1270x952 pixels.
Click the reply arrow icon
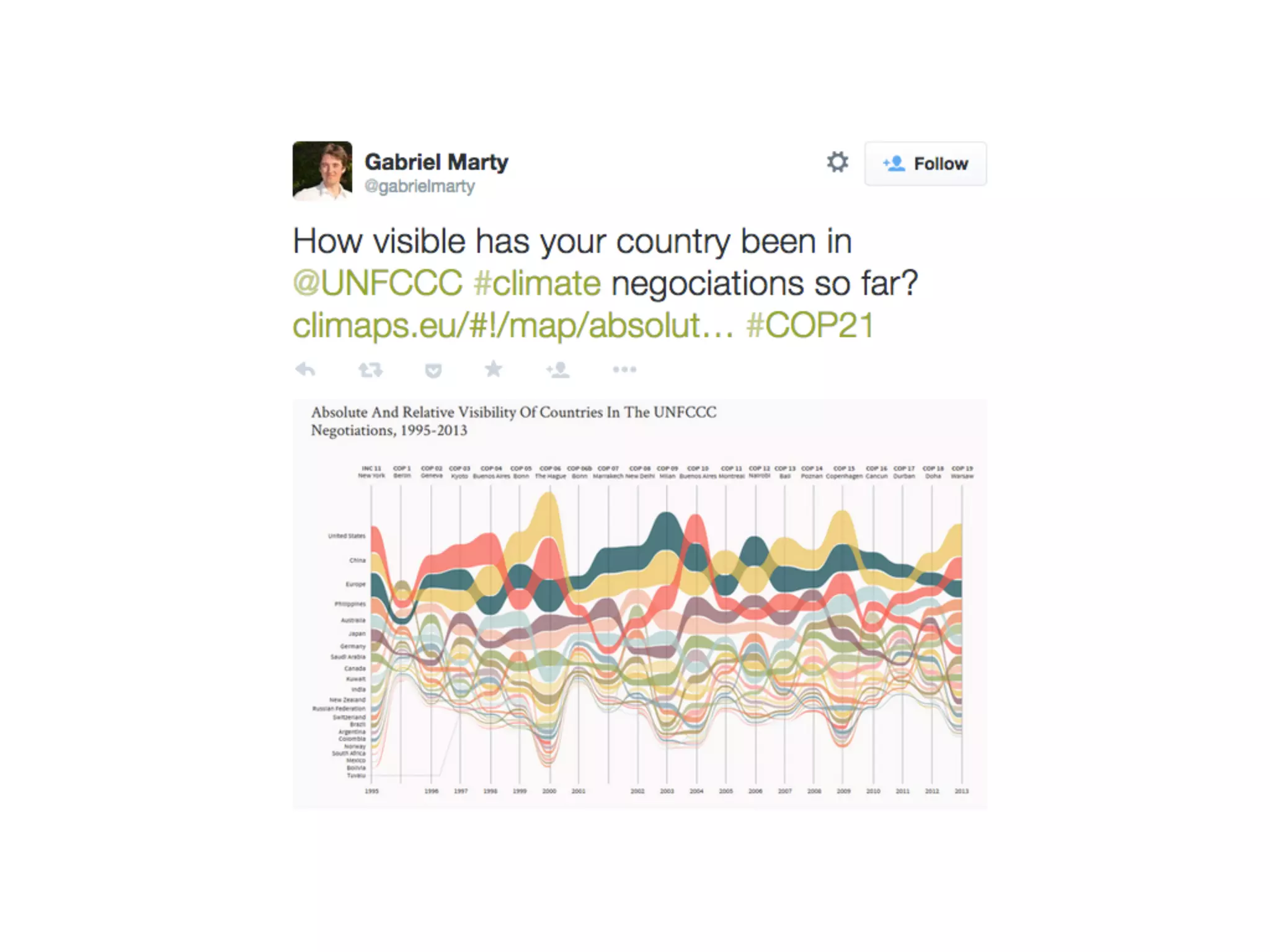click(305, 370)
